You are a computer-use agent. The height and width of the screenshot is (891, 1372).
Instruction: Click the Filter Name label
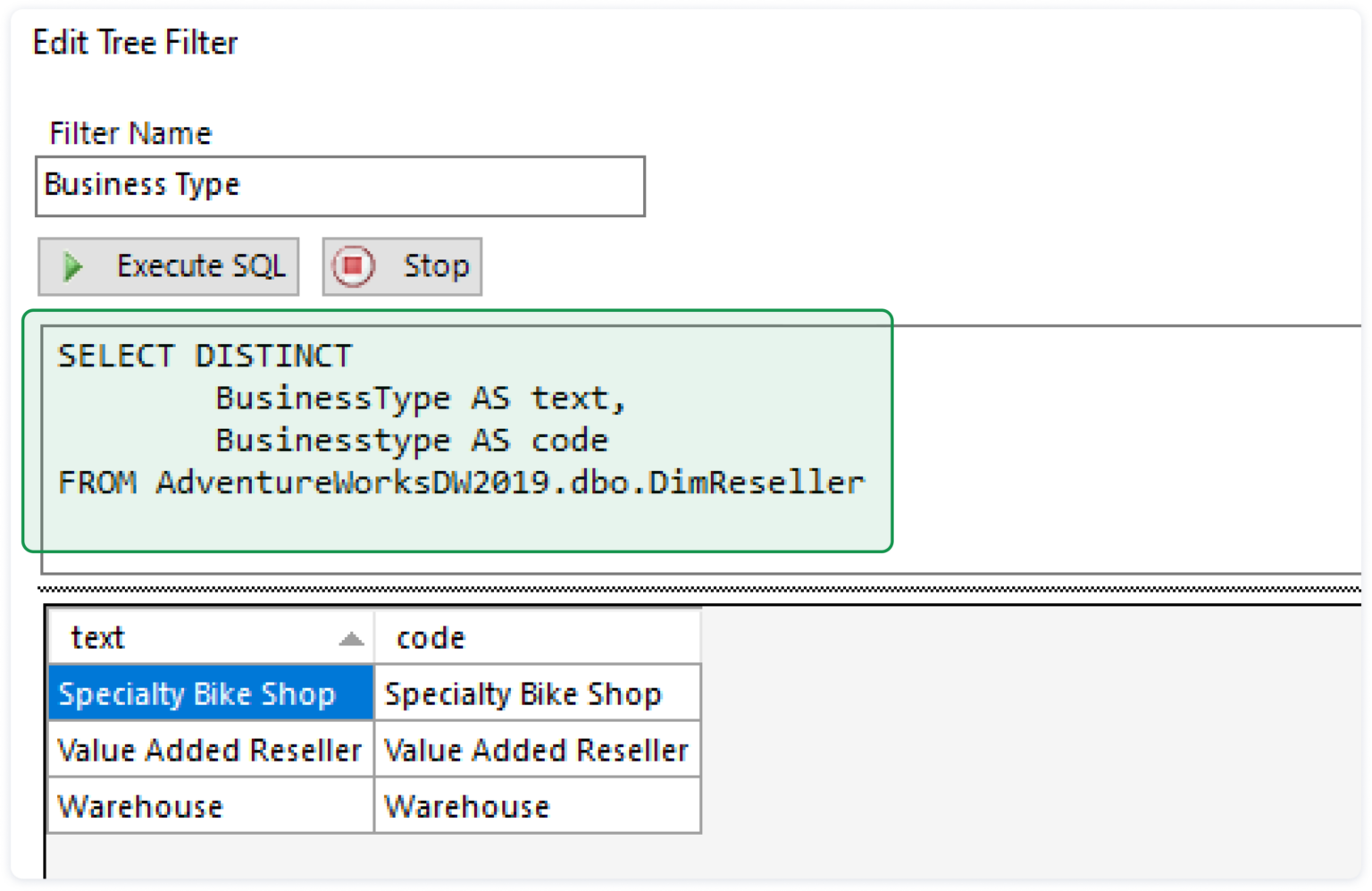(130, 134)
